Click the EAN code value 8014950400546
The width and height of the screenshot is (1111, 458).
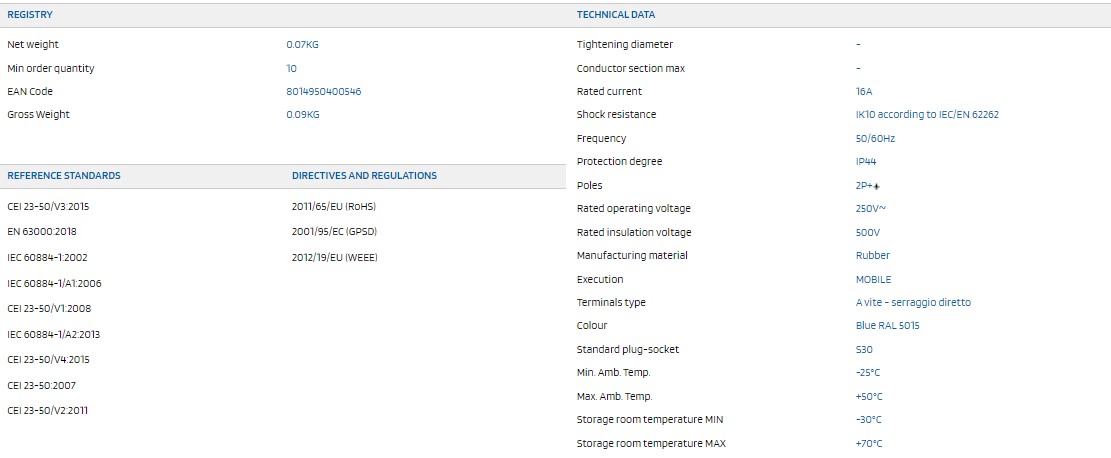click(x=323, y=91)
